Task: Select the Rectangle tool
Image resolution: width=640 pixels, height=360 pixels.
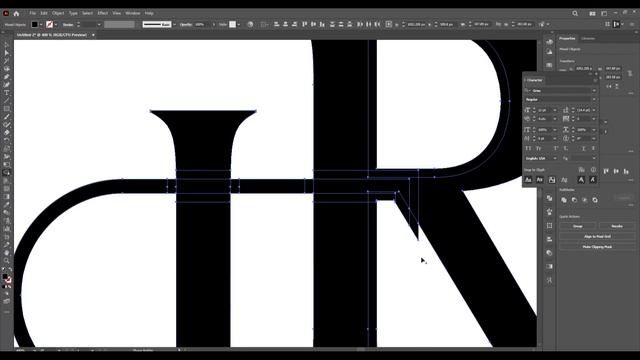Action: click(x=7, y=109)
